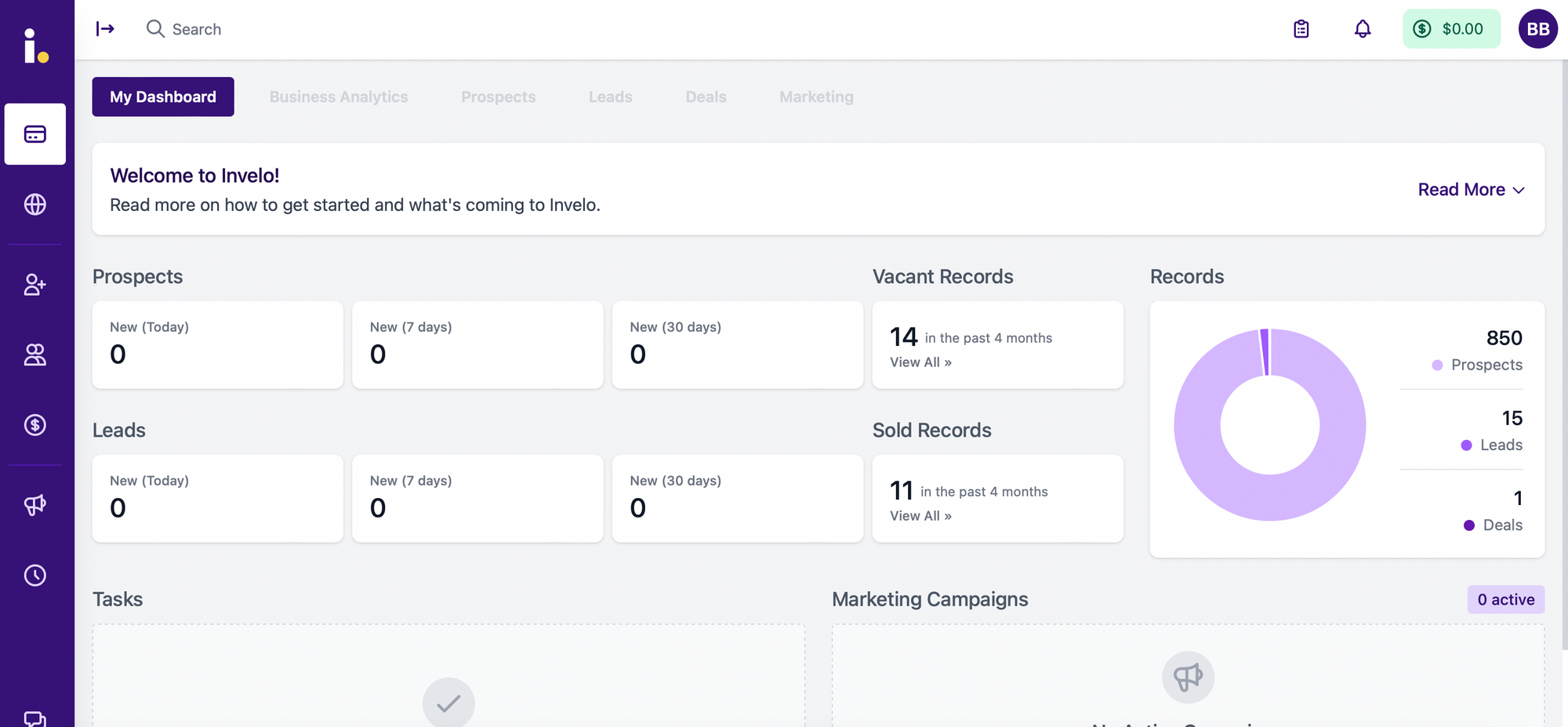Click the page vertical scrollbar
This screenshot has width=1568, height=727.
(x=1565, y=354)
